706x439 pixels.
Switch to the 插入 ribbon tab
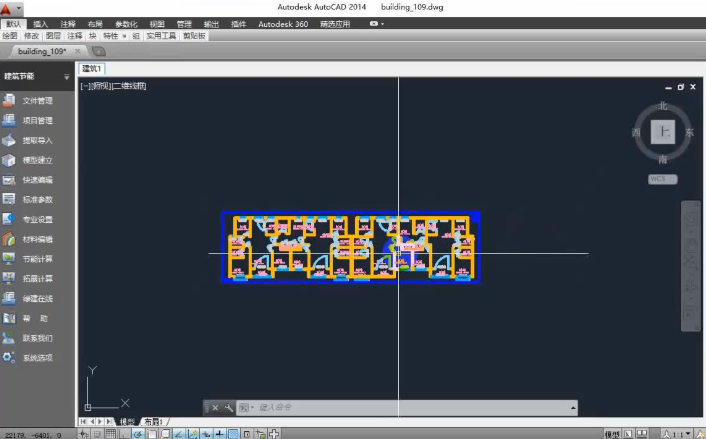[x=40, y=22]
